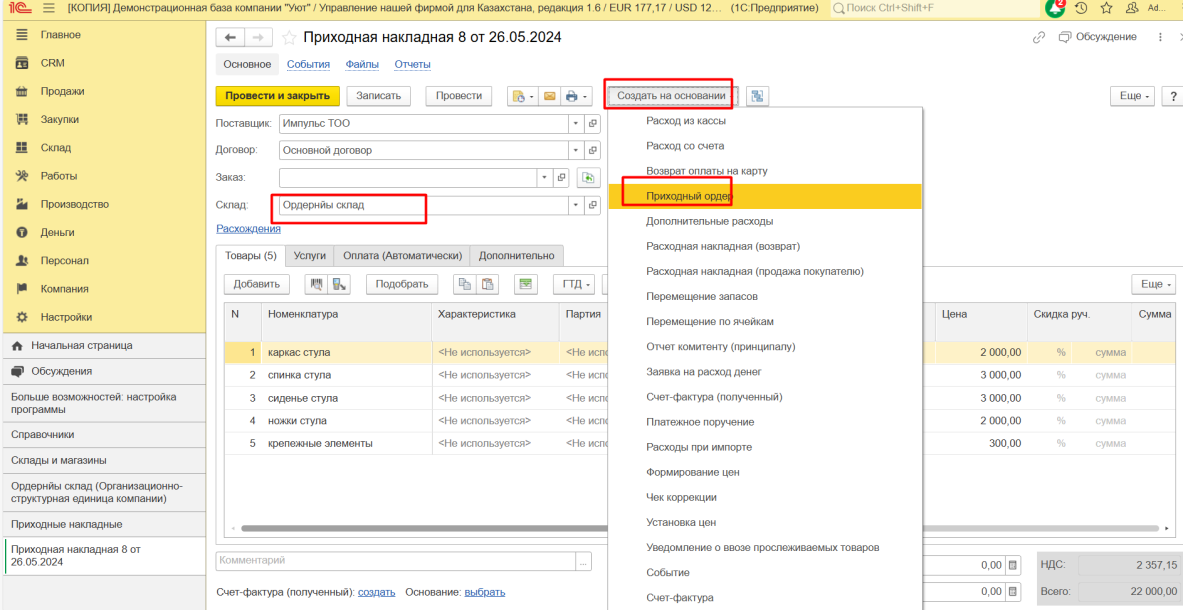
Task: Choose Перемещение запасов in the dropdown list
Action: (x=701, y=296)
